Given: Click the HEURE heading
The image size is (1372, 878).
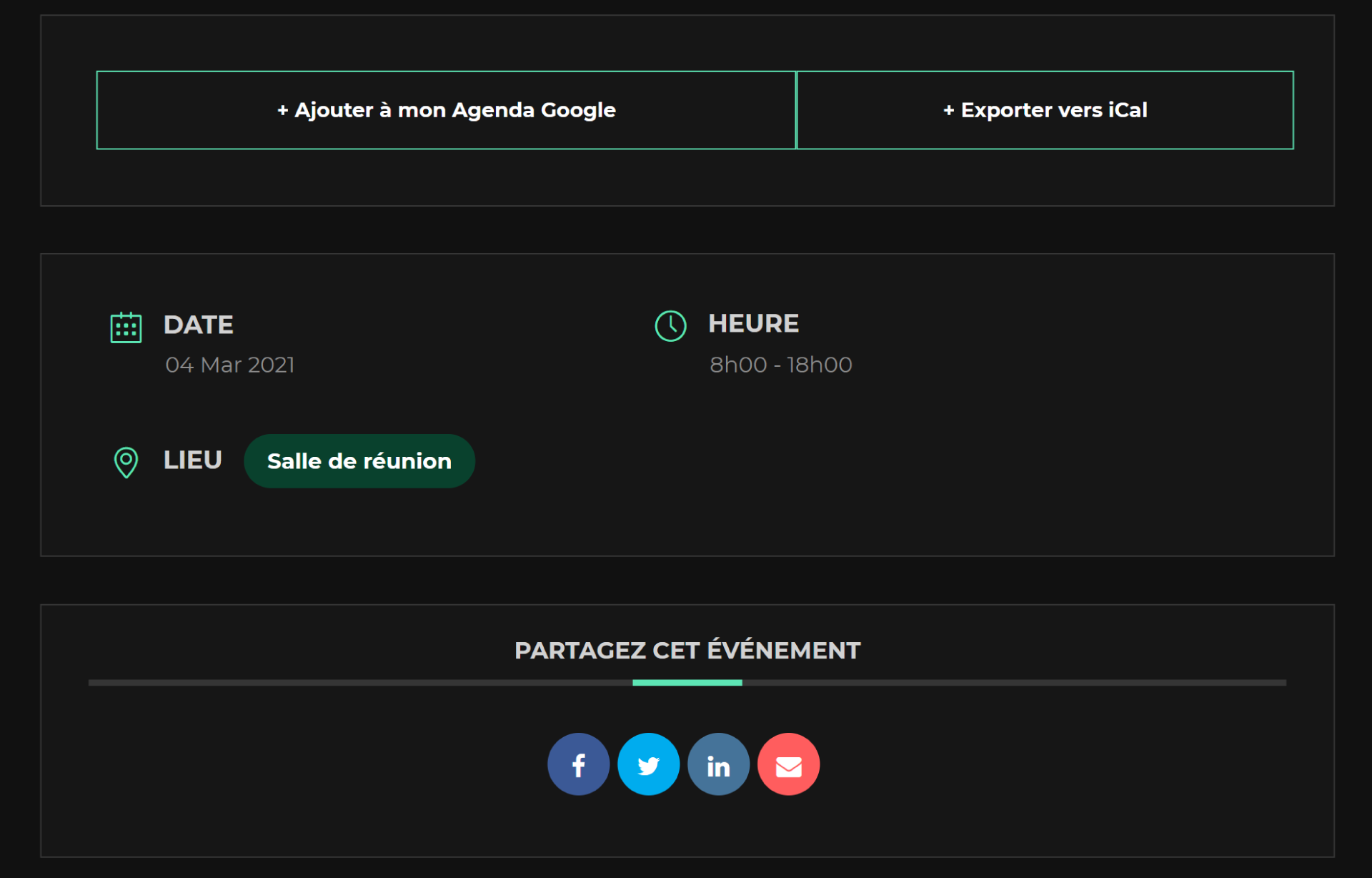Looking at the screenshot, I should tap(753, 323).
